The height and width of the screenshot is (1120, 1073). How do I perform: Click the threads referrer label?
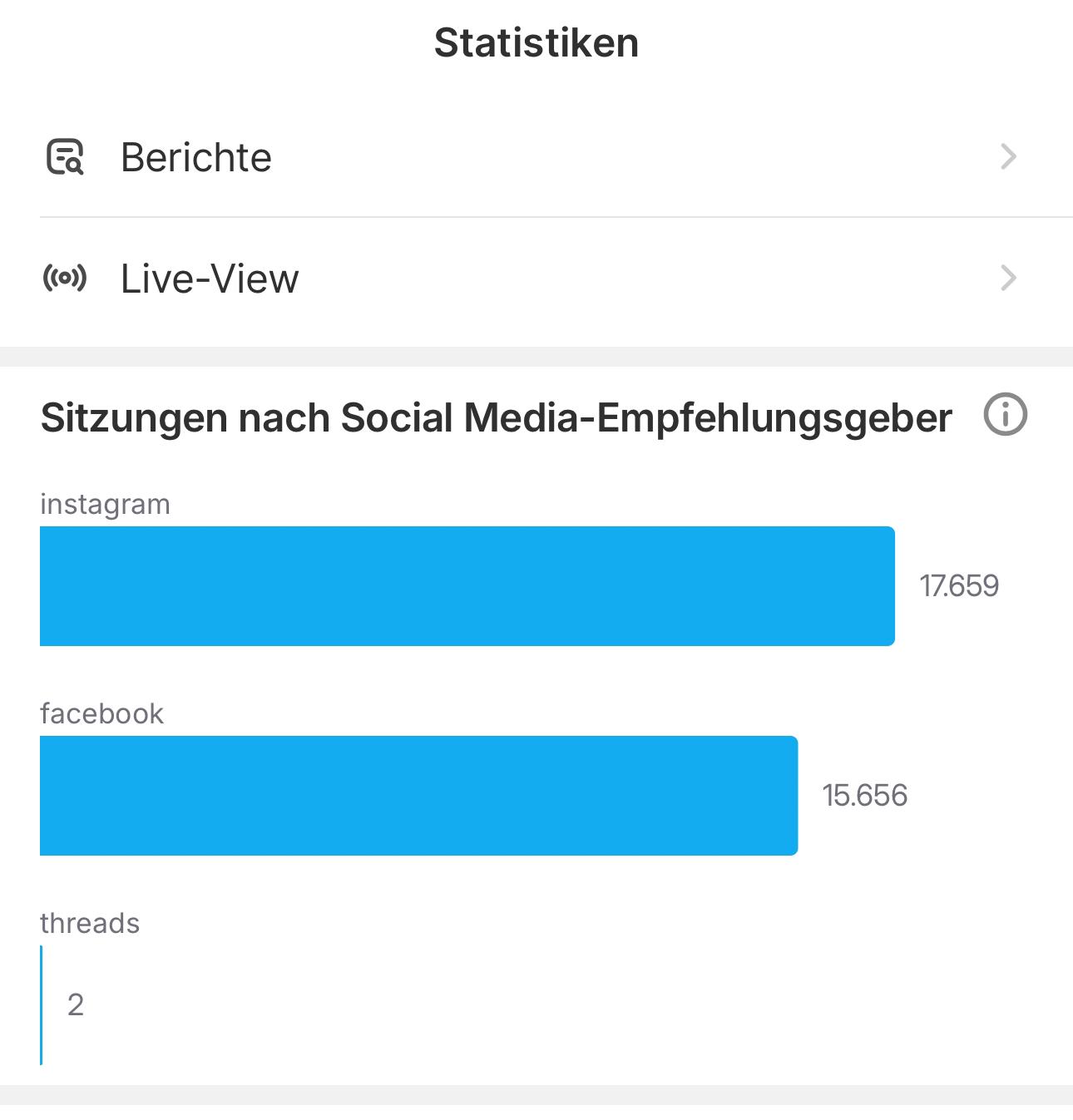tap(90, 924)
